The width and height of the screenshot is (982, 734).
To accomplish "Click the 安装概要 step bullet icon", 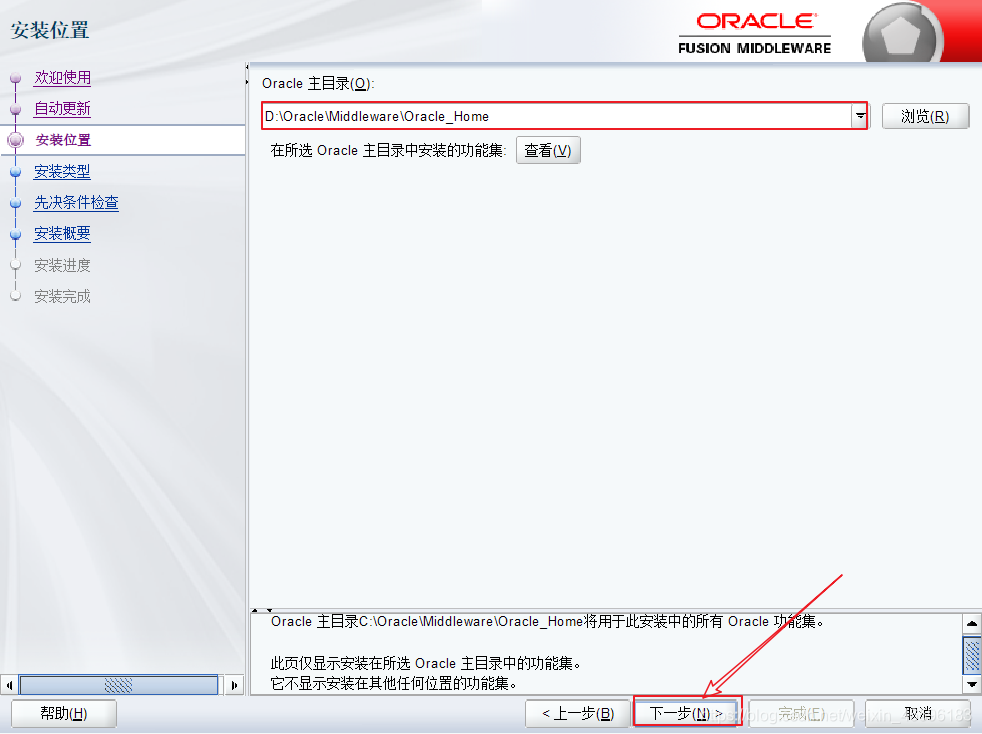I will (x=16, y=234).
